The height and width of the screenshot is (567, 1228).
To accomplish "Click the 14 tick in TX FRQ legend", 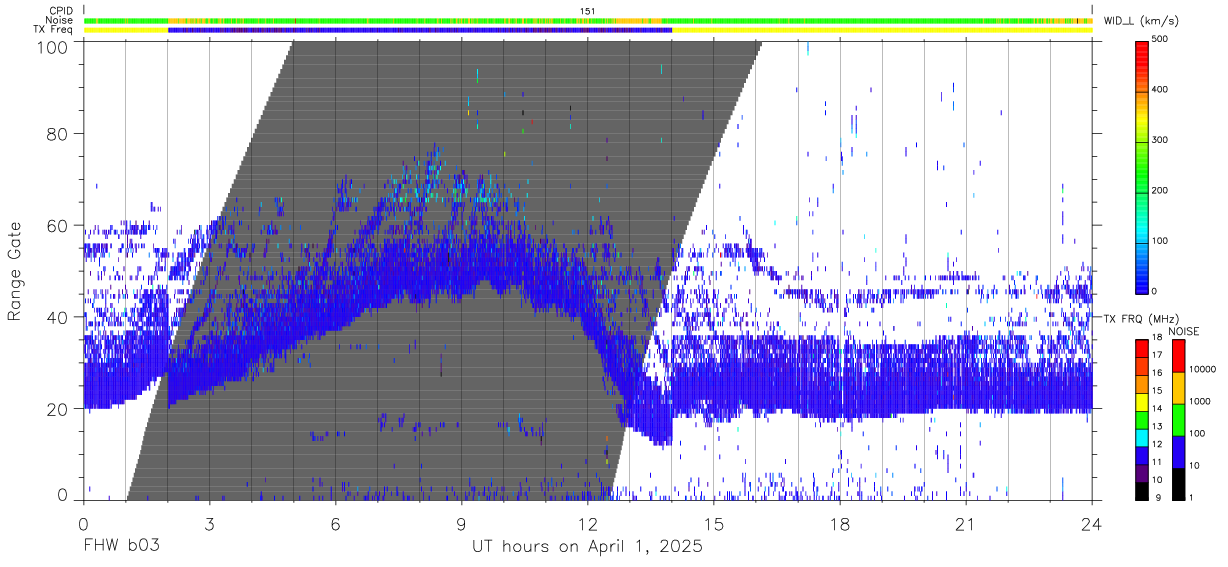I will 1158,408.
